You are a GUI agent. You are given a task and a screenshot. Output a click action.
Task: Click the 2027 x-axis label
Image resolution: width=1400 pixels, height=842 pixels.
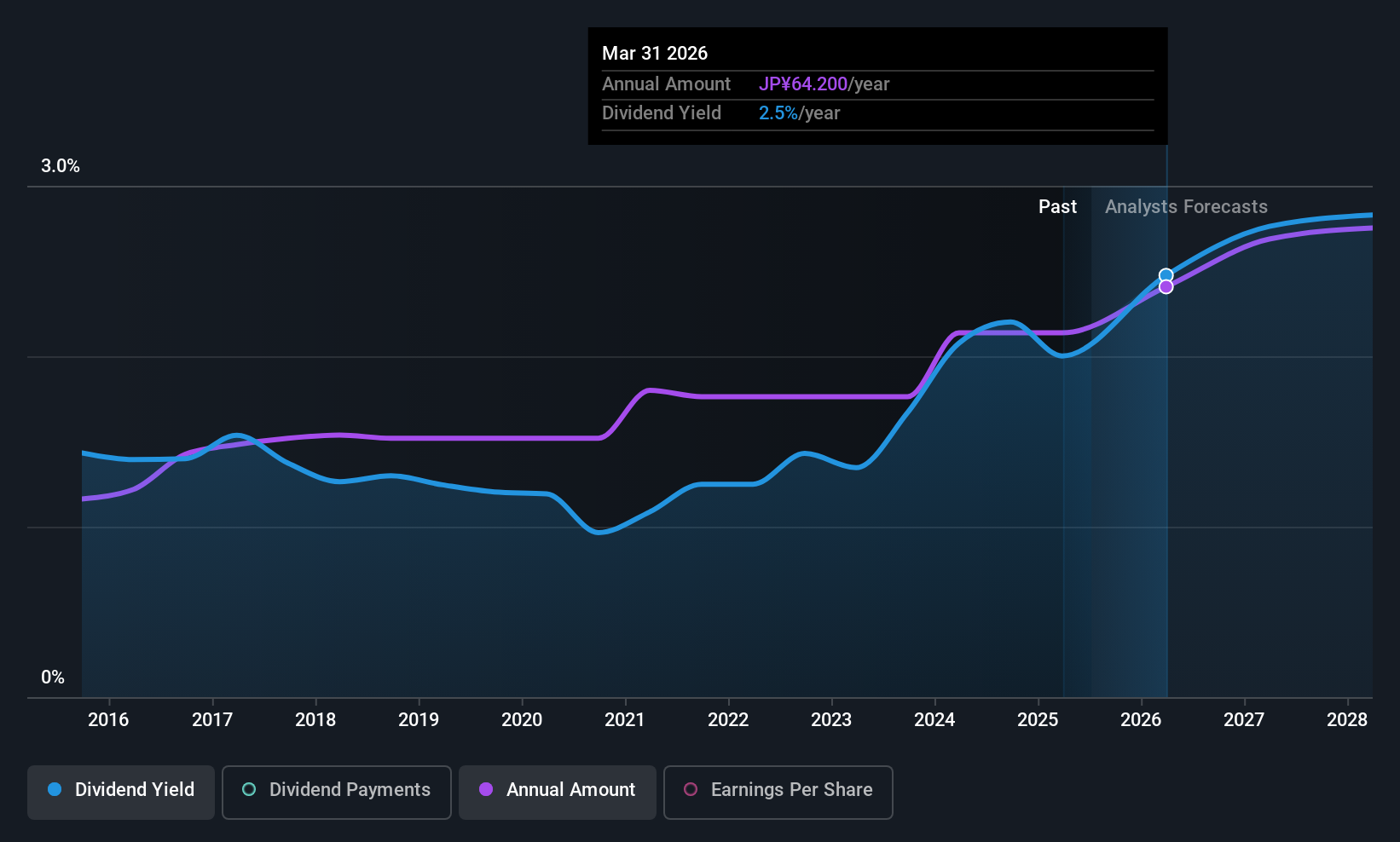1244,720
